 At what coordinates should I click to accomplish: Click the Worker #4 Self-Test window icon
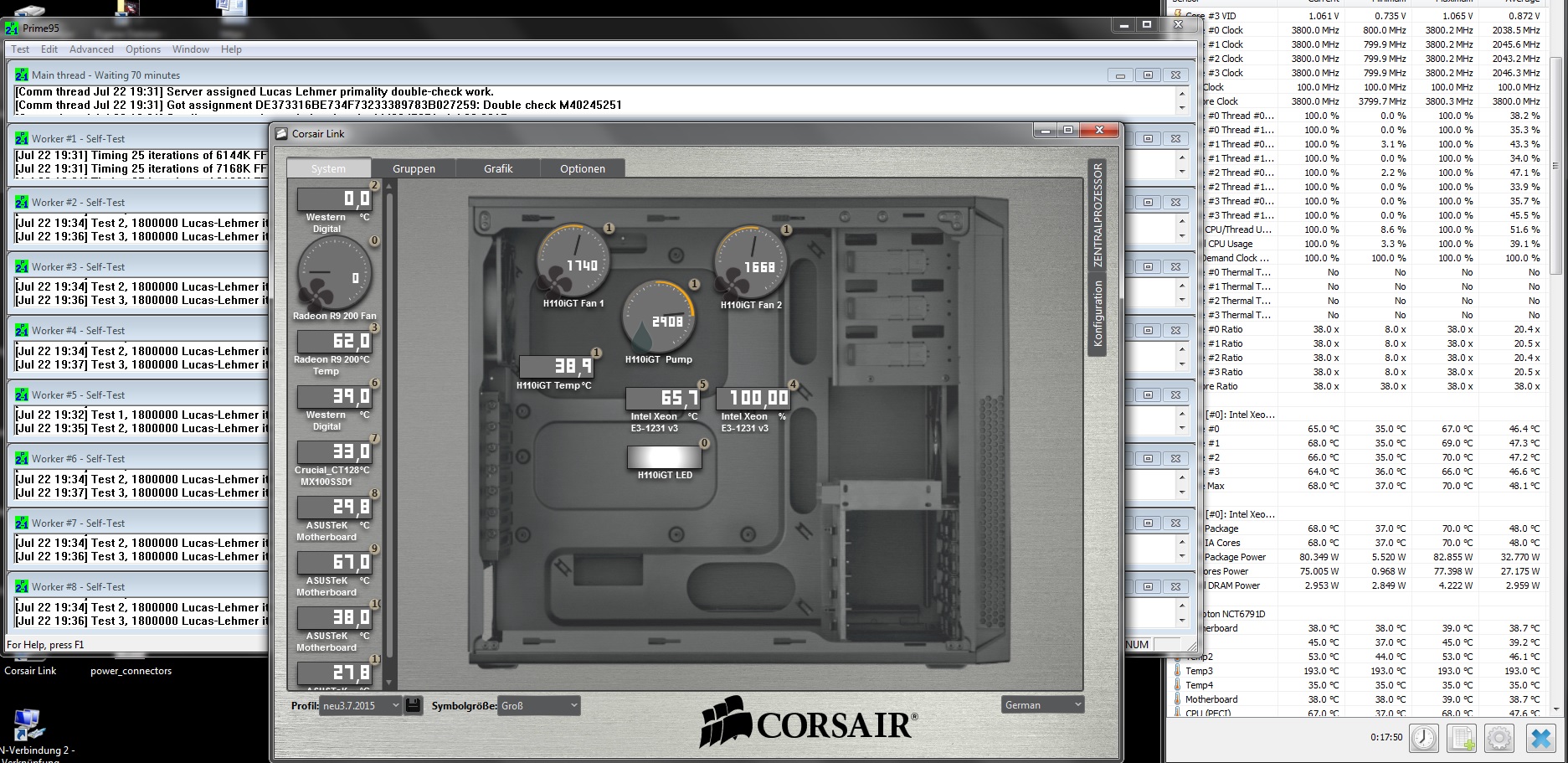21,330
